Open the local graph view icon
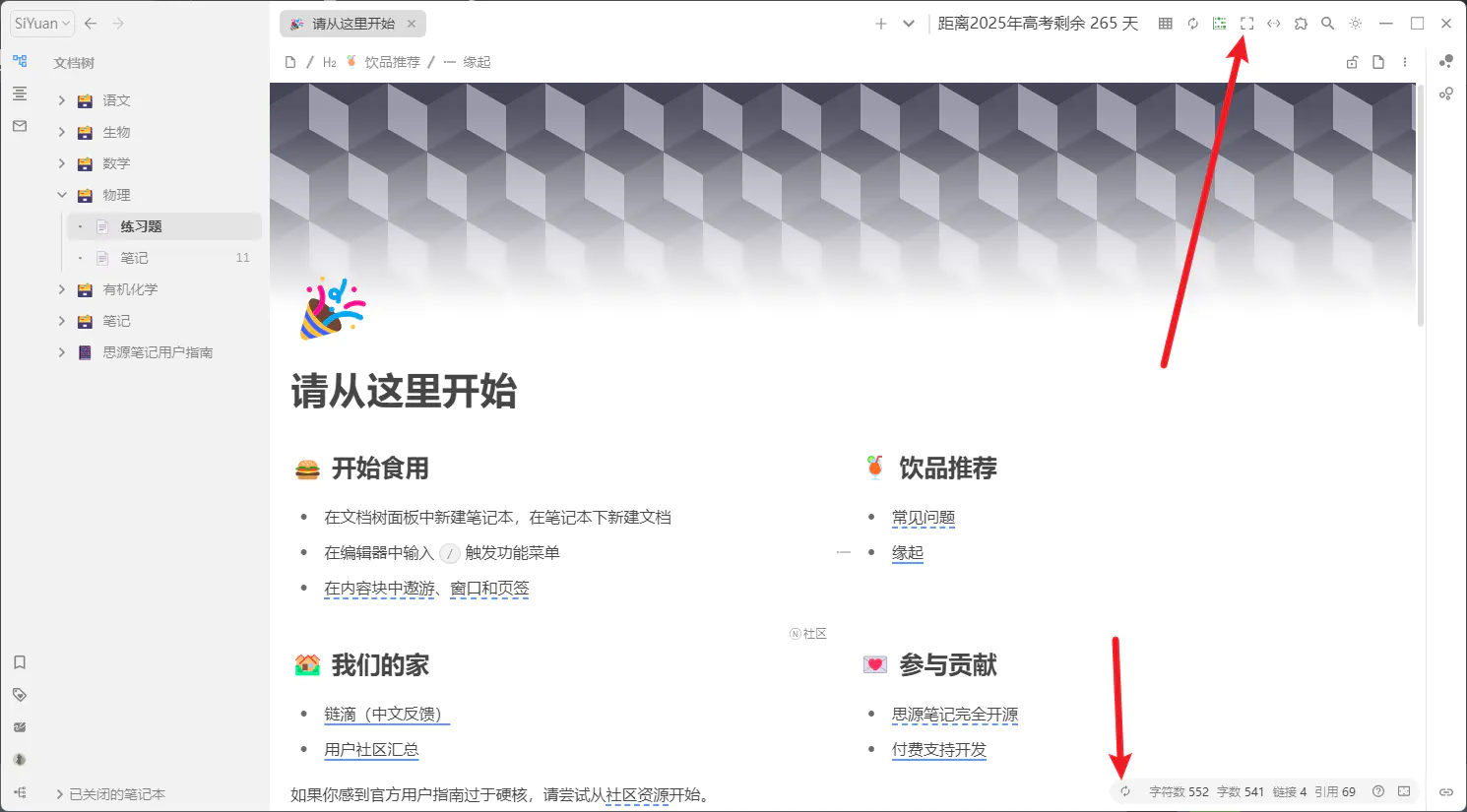This screenshot has width=1467, height=812. pyautogui.click(x=1446, y=94)
